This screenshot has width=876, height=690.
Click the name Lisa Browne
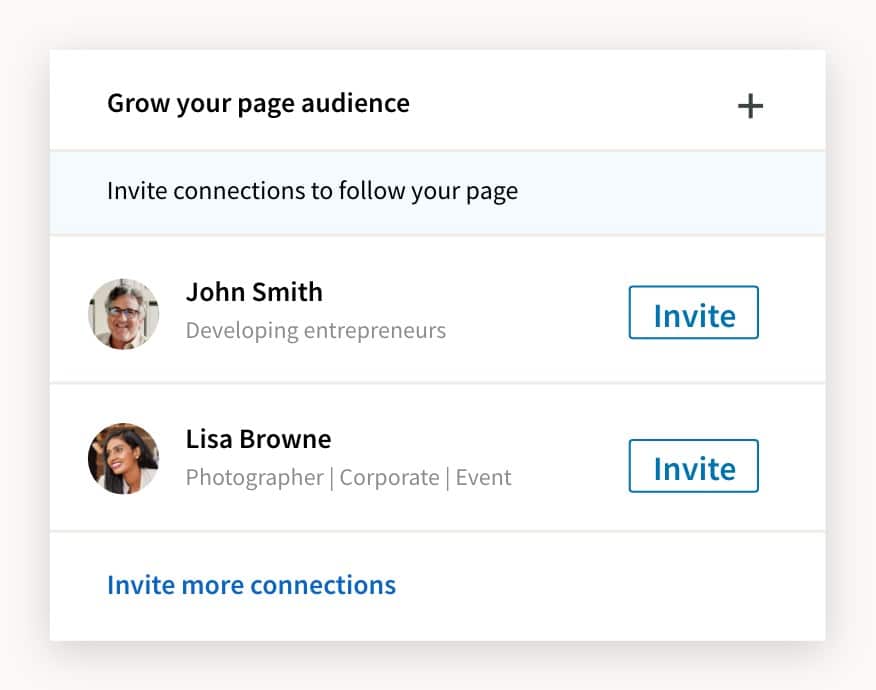point(258,439)
